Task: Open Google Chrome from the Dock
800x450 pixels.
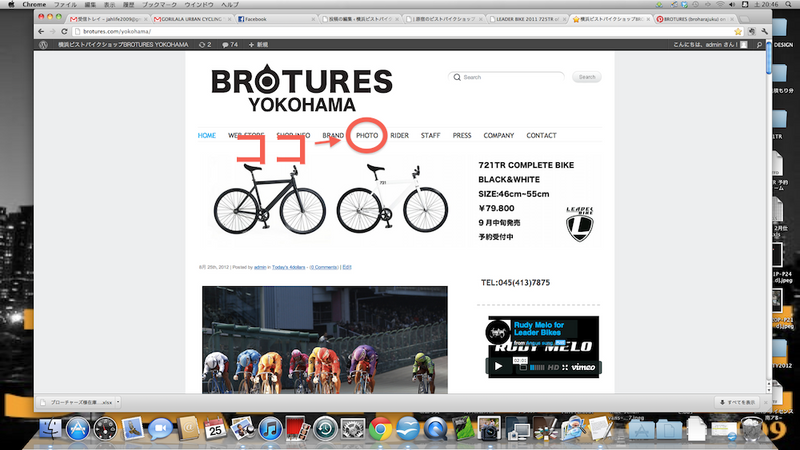Action: pyautogui.click(x=380, y=429)
